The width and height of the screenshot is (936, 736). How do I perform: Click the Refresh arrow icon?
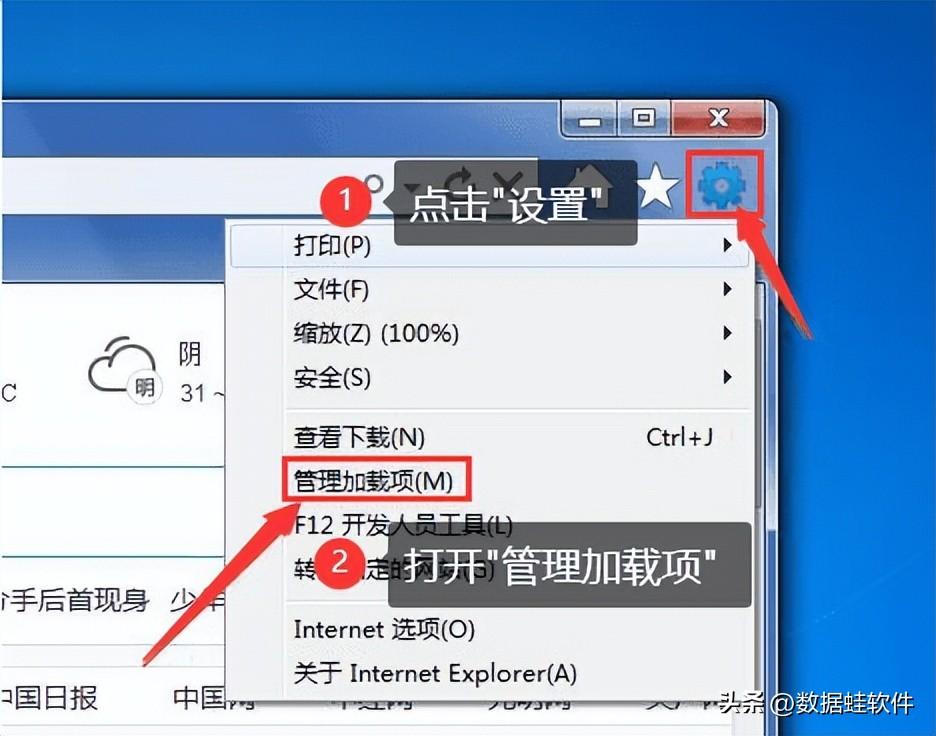pos(458,183)
